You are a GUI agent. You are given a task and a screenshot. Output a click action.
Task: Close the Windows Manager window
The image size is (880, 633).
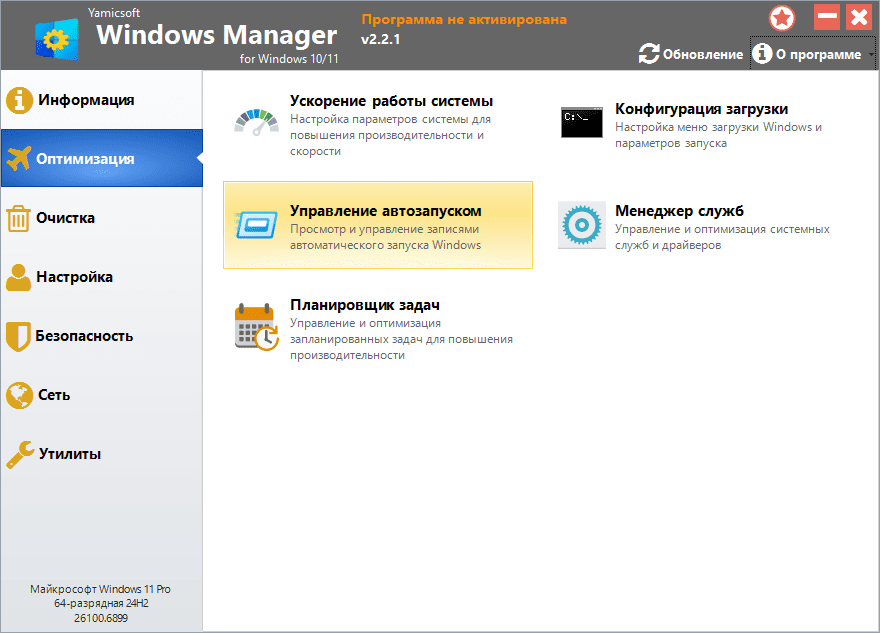pyautogui.click(x=859, y=17)
